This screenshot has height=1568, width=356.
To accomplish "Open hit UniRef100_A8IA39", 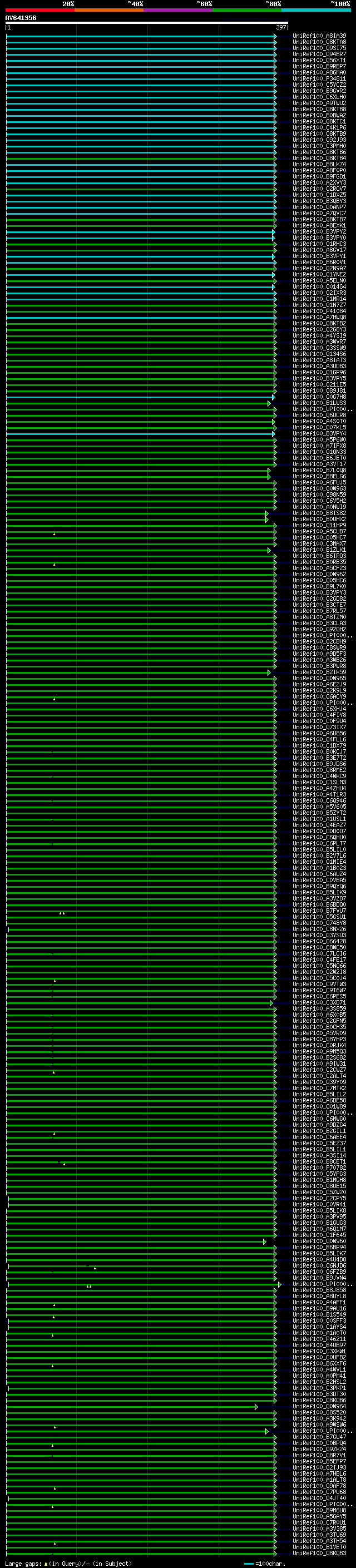I will (319, 36).
